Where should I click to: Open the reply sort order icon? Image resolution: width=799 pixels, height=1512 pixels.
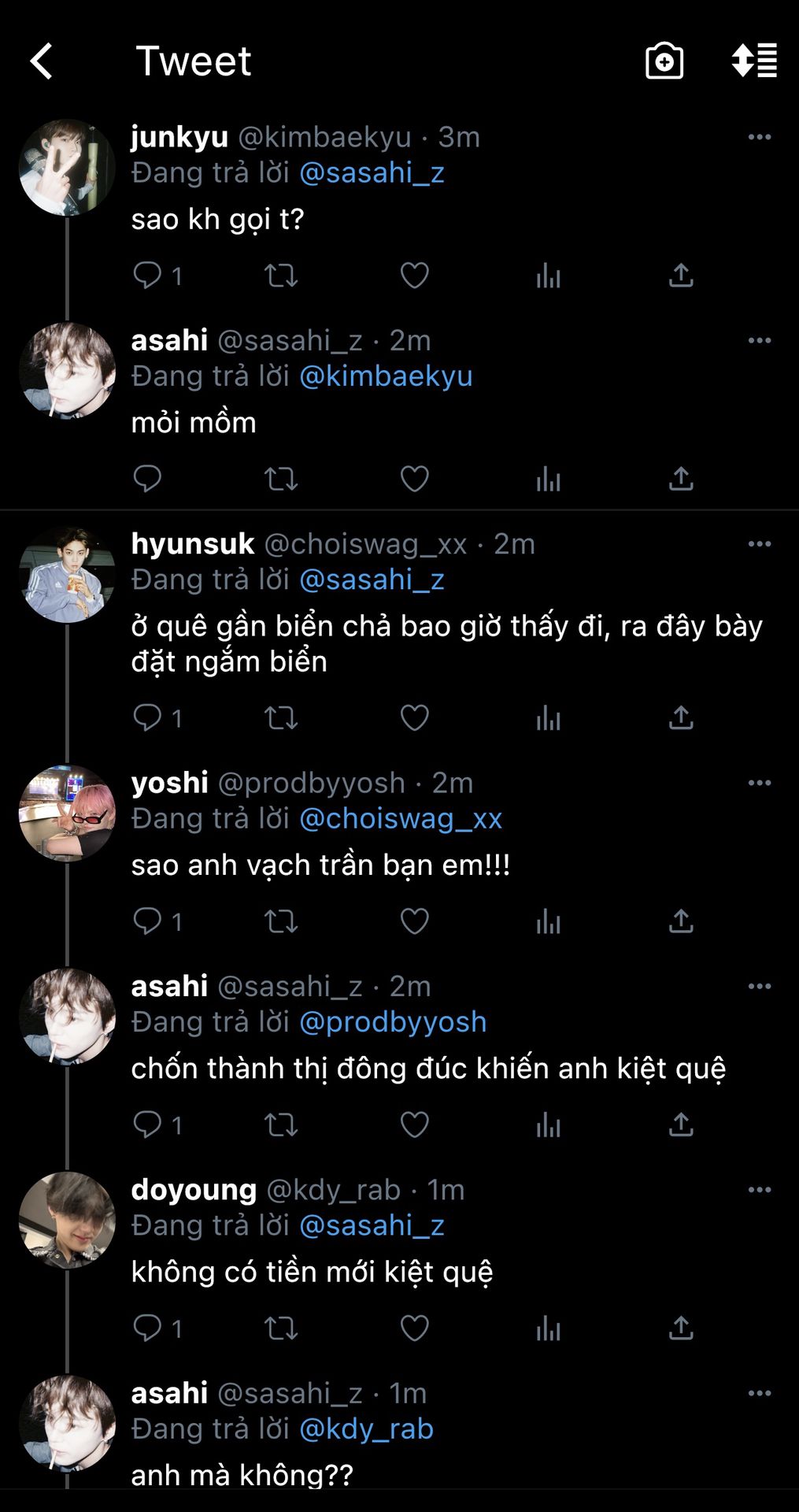click(754, 61)
